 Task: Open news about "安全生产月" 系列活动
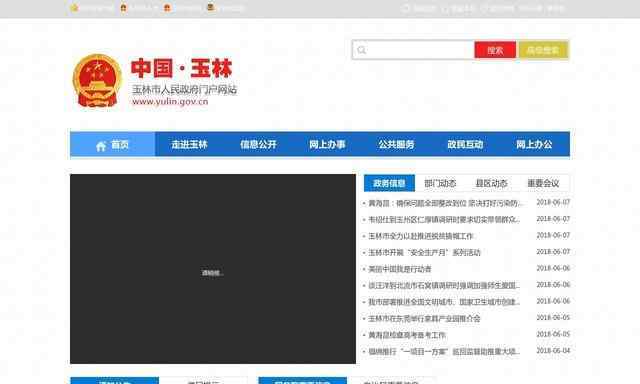click(x=424, y=253)
